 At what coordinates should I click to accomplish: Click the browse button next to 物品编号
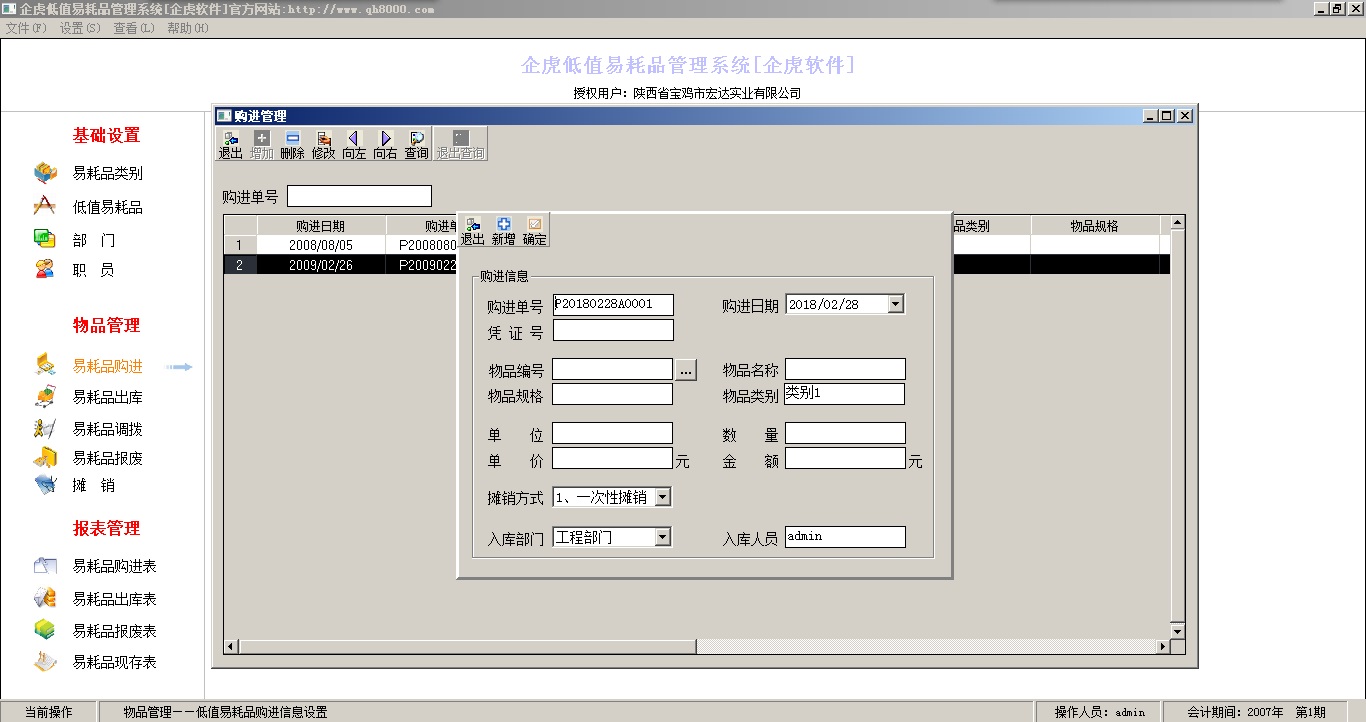click(685, 370)
